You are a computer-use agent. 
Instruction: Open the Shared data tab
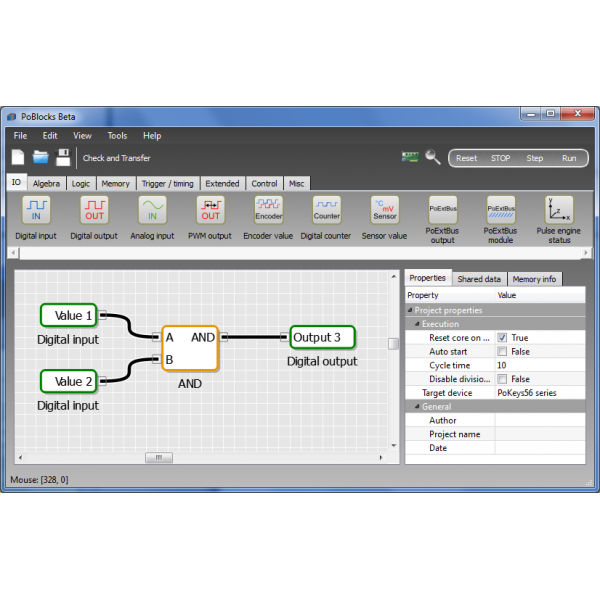coord(479,279)
